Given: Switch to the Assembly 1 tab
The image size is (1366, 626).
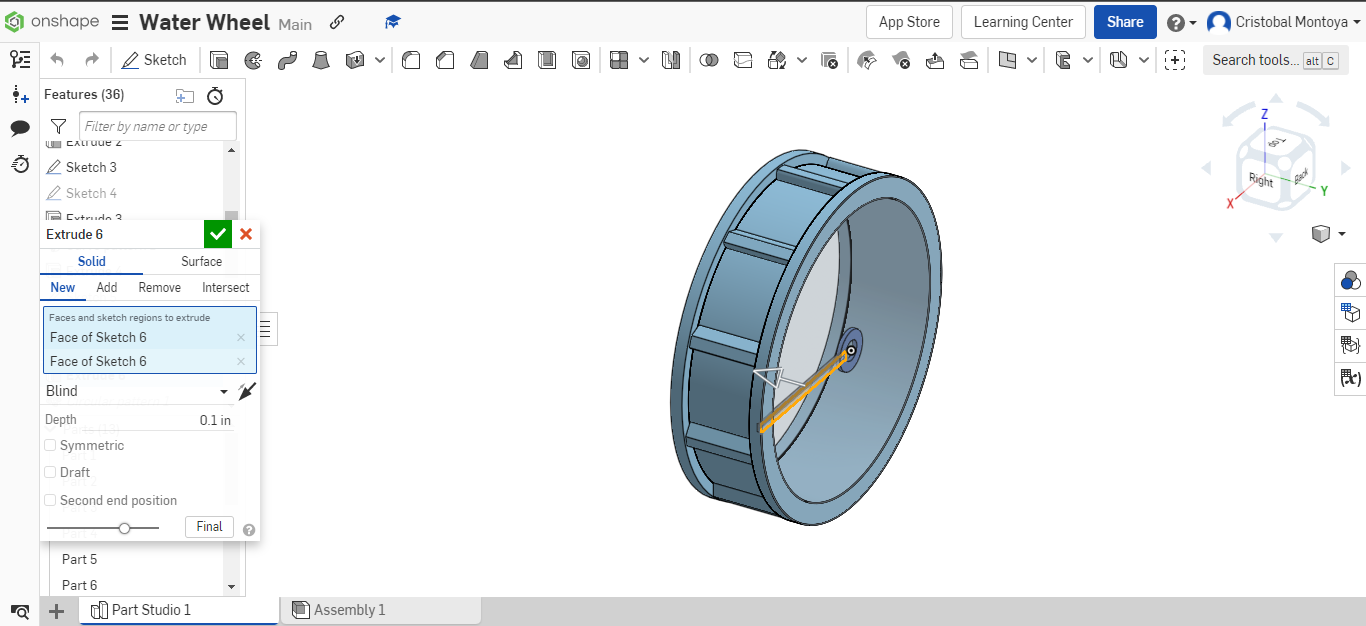Looking at the screenshot, I should tap(350, 609).
